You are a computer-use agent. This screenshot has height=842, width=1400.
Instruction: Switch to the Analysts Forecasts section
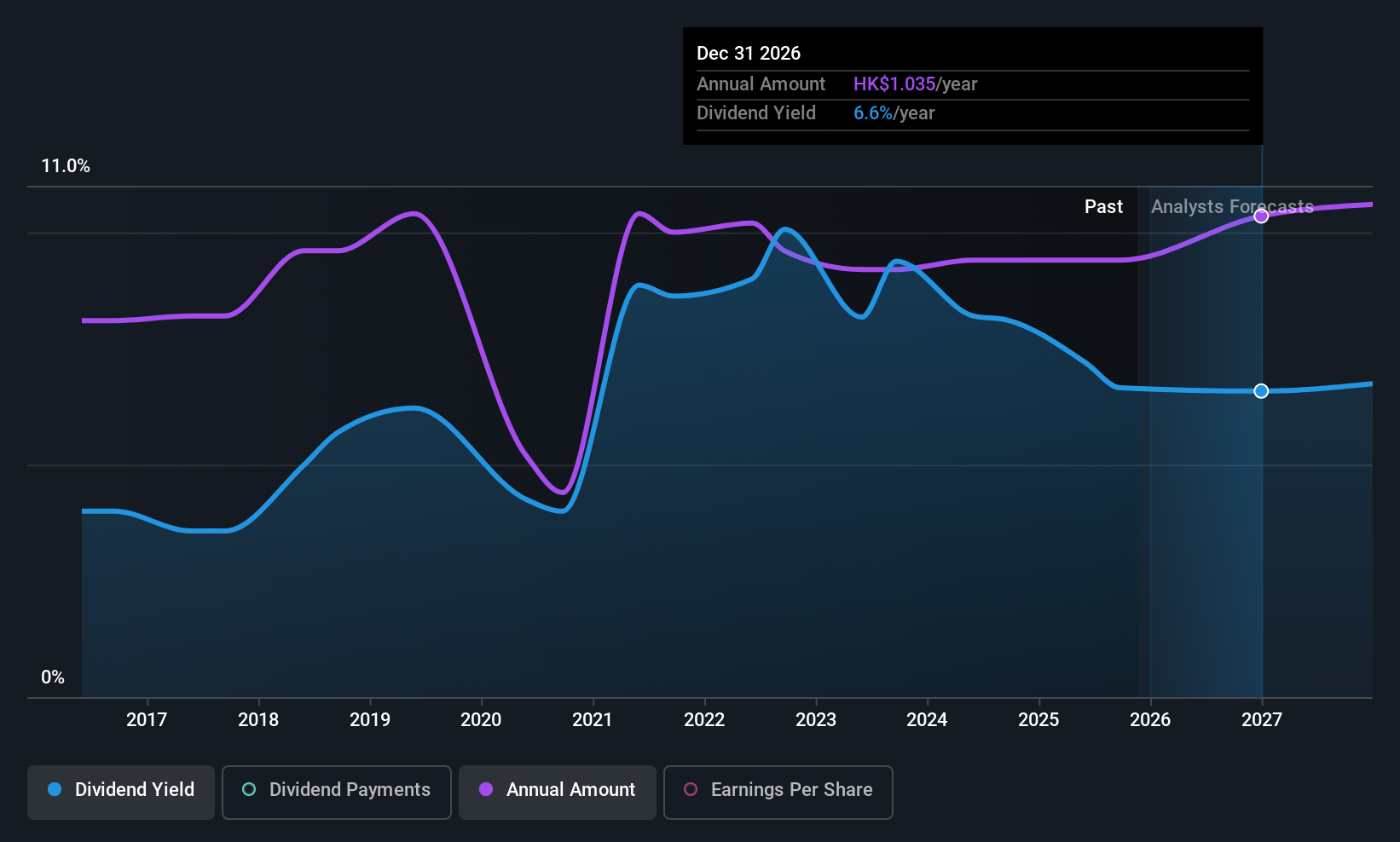pyautogui.click(x=1231, y=206)
